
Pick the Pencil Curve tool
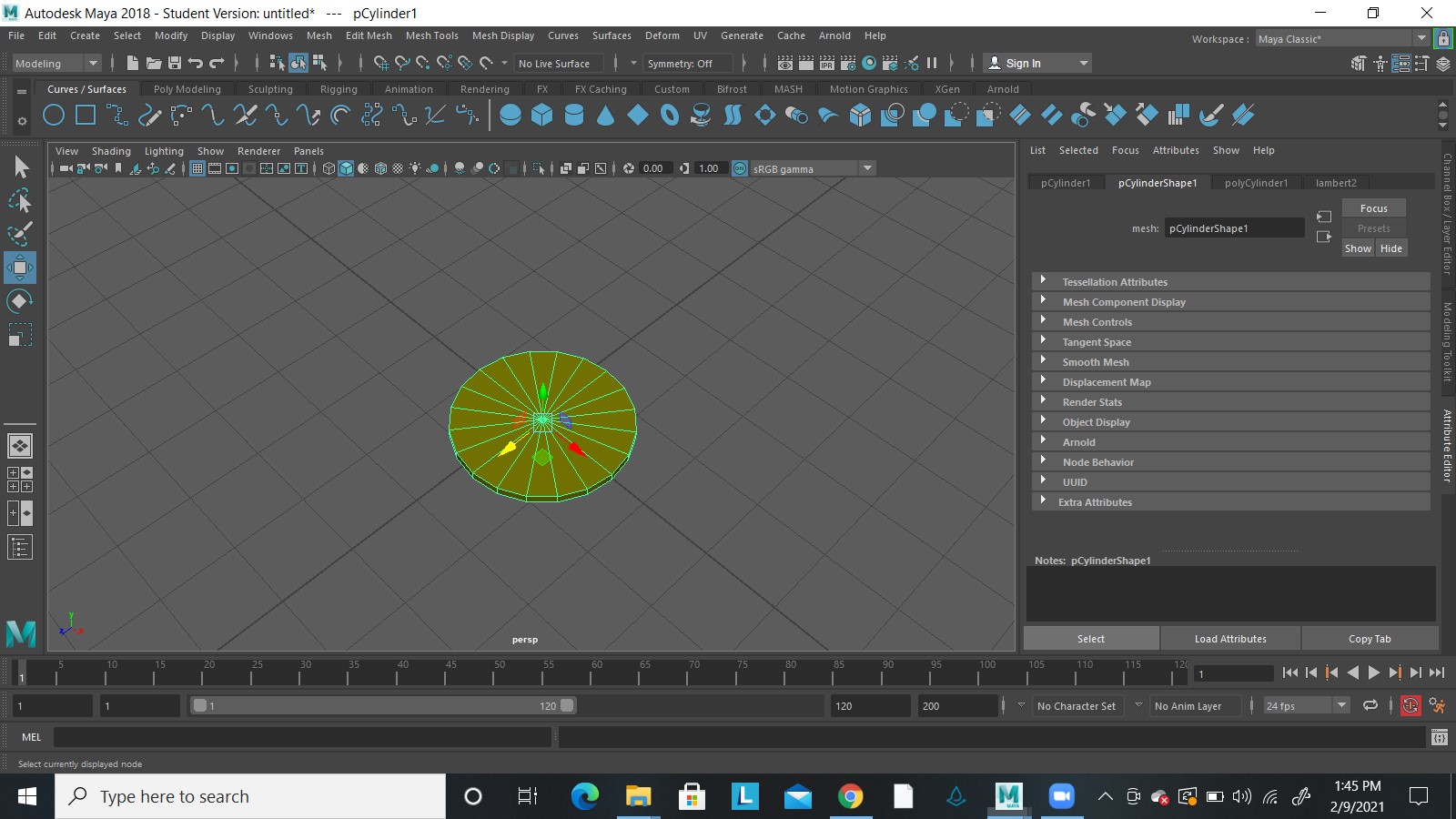149,115
